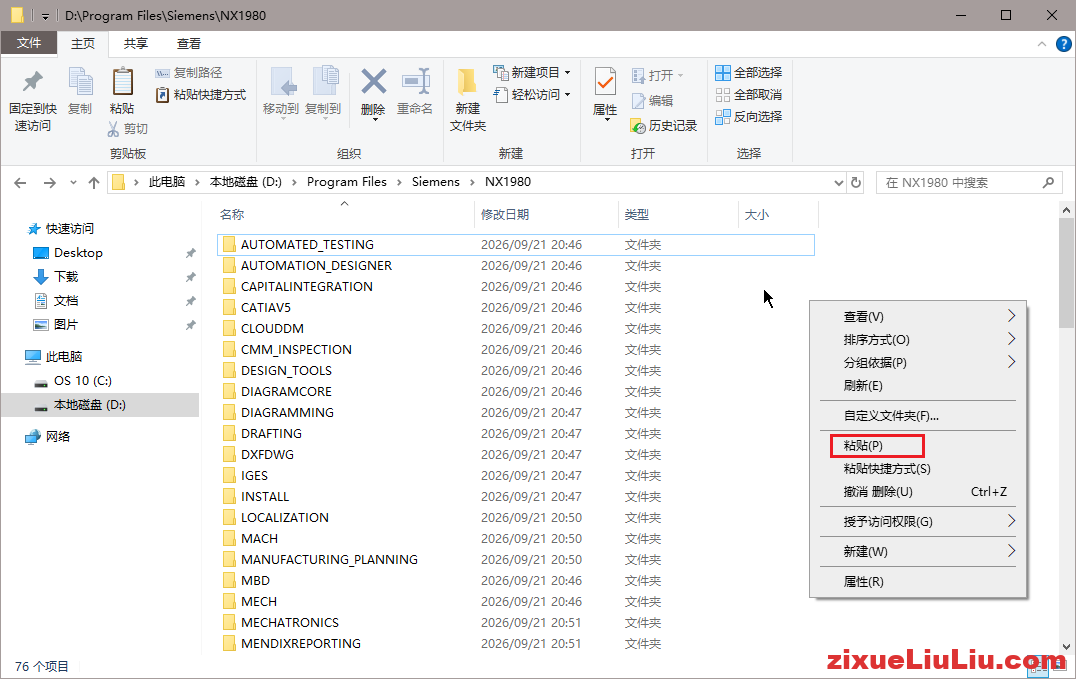Click the address bar refresh button
The height and width of the screenshot is (679, 1076).
(856, 183)
